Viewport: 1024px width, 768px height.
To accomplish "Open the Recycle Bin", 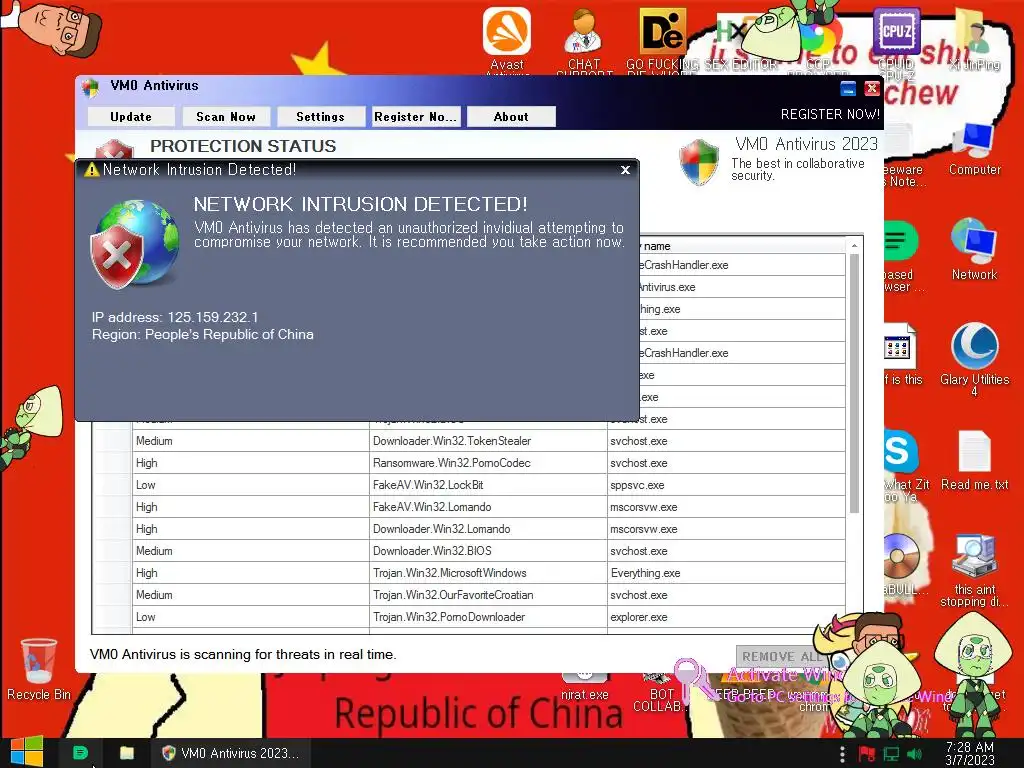I will coord(39,669).
